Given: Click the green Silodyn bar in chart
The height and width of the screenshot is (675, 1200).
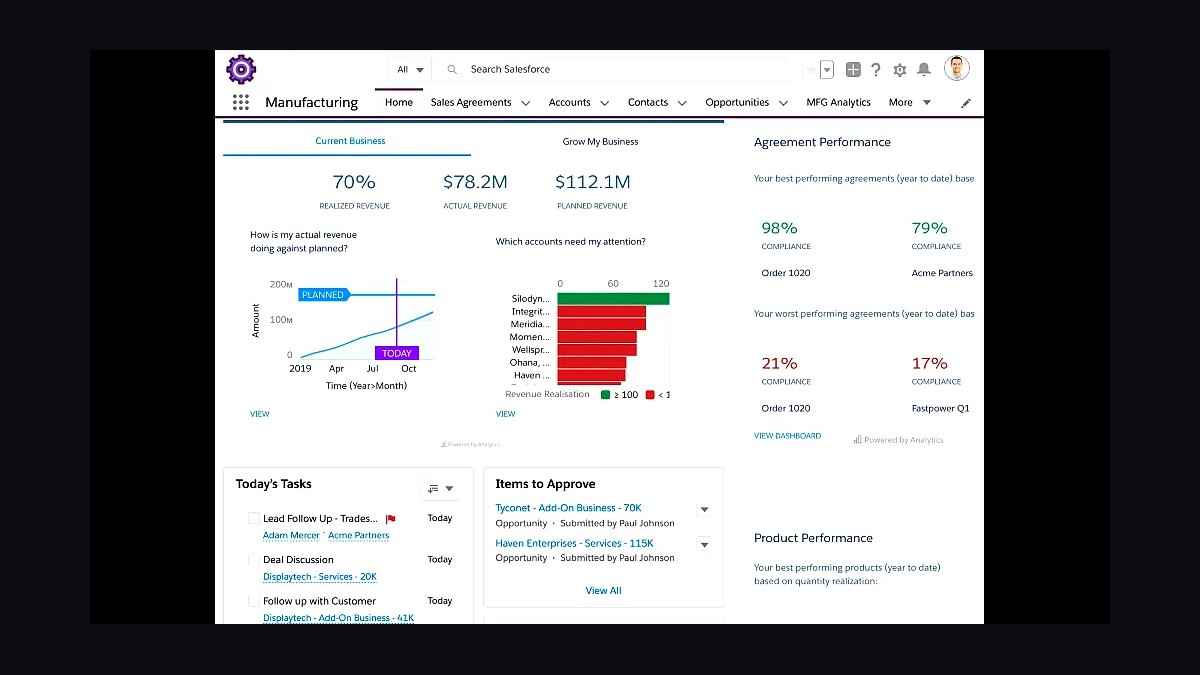Looking at the screenshot, I should [x=613, y=299].
